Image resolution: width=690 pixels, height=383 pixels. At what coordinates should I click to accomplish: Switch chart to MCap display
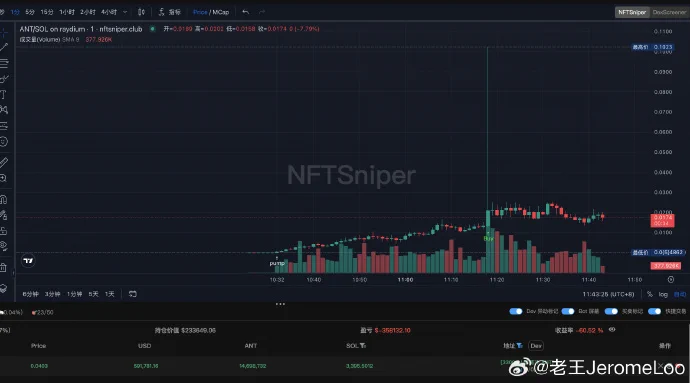pyautogui.click(x=220, y=12)
